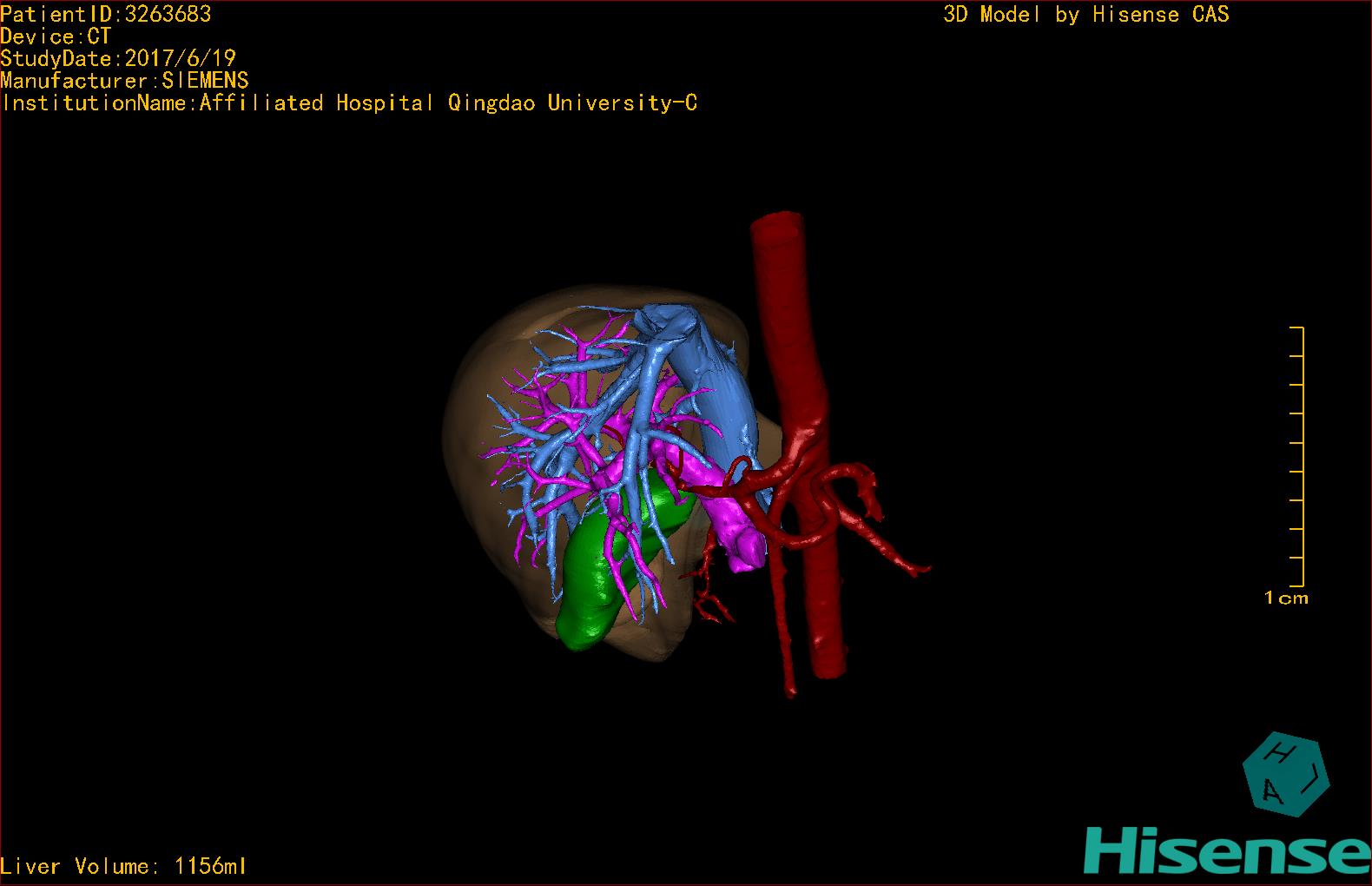Click the "3D Model by Hisense CAS" title
This screenshot has height=886, width=1372.
click(x=1086, y=14)
